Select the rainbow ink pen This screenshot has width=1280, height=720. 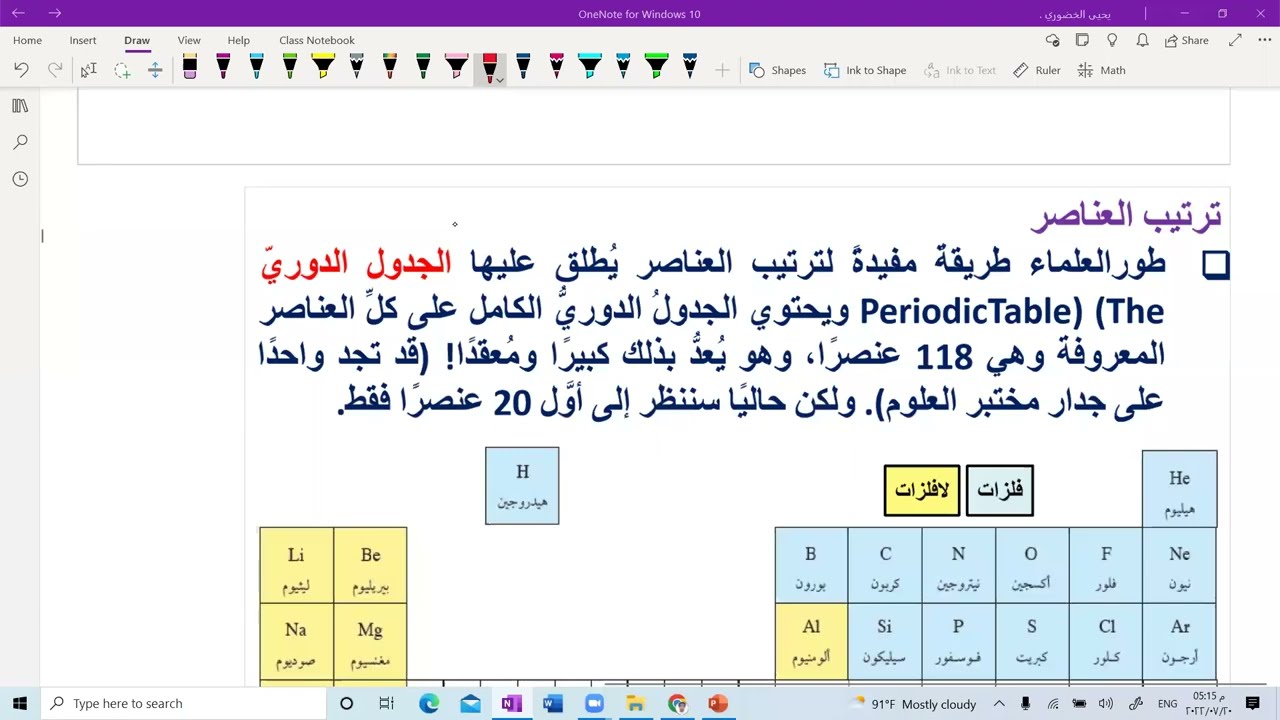point(390,68)
